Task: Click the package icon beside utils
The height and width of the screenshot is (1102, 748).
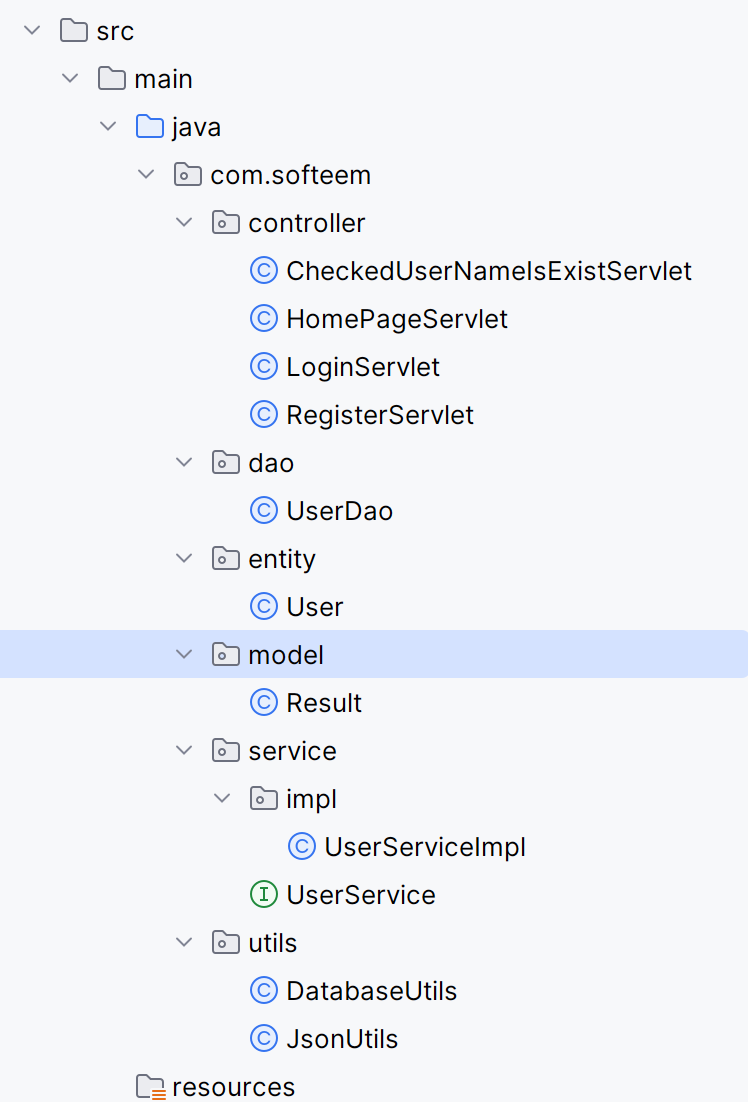Action: coord(225,942)
